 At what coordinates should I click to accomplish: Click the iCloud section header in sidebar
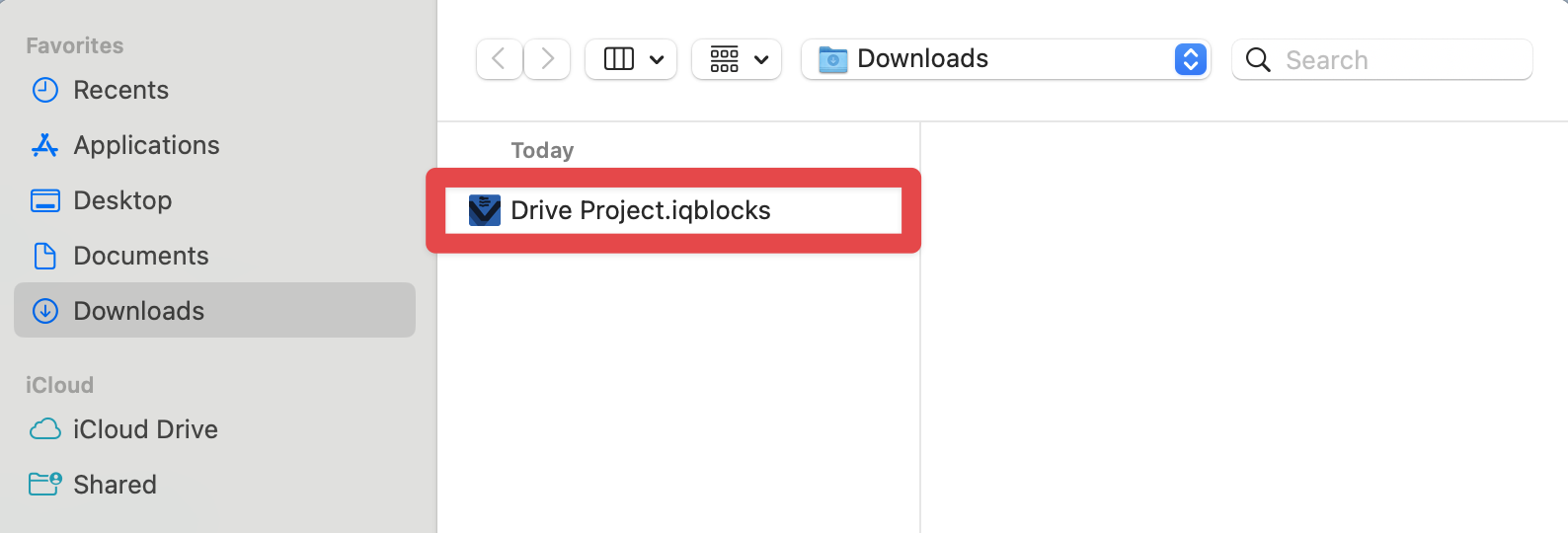click(59, 385)
